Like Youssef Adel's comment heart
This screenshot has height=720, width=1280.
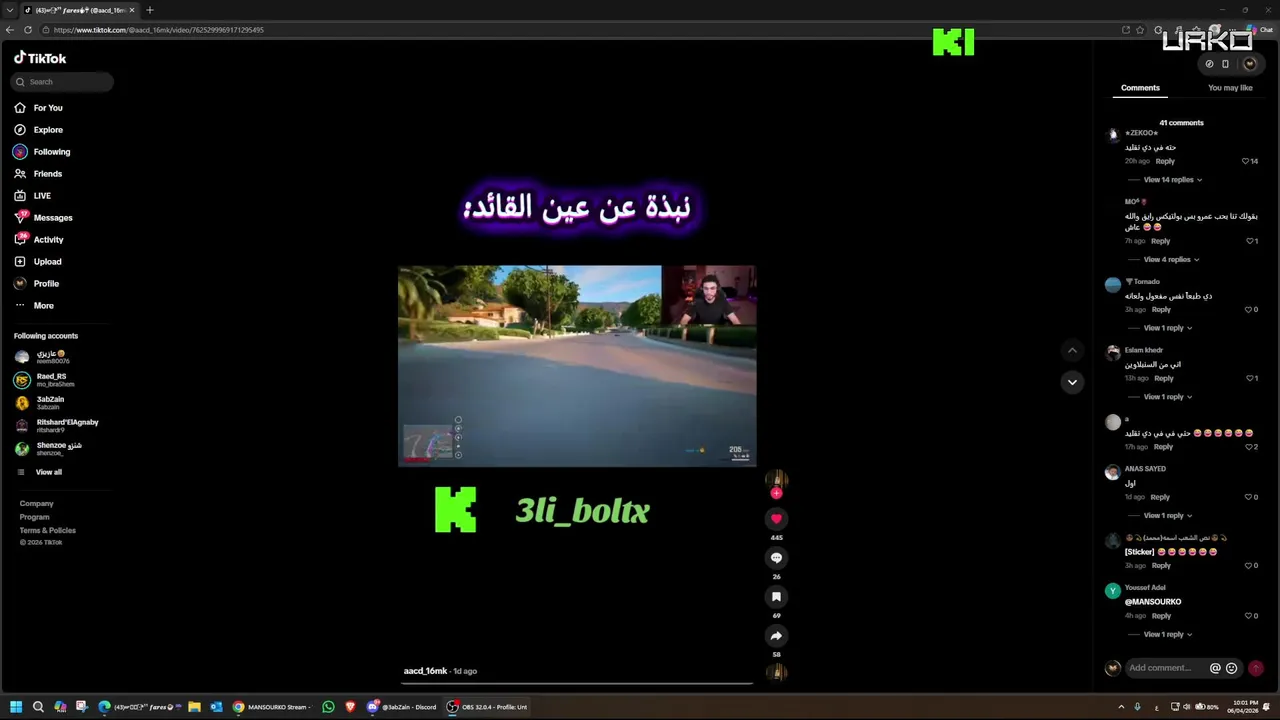pos(1249,616)
